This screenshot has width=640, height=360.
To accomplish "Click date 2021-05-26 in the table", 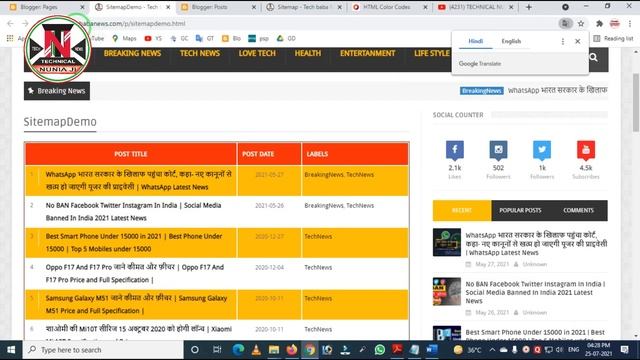I will click(269, 206).
